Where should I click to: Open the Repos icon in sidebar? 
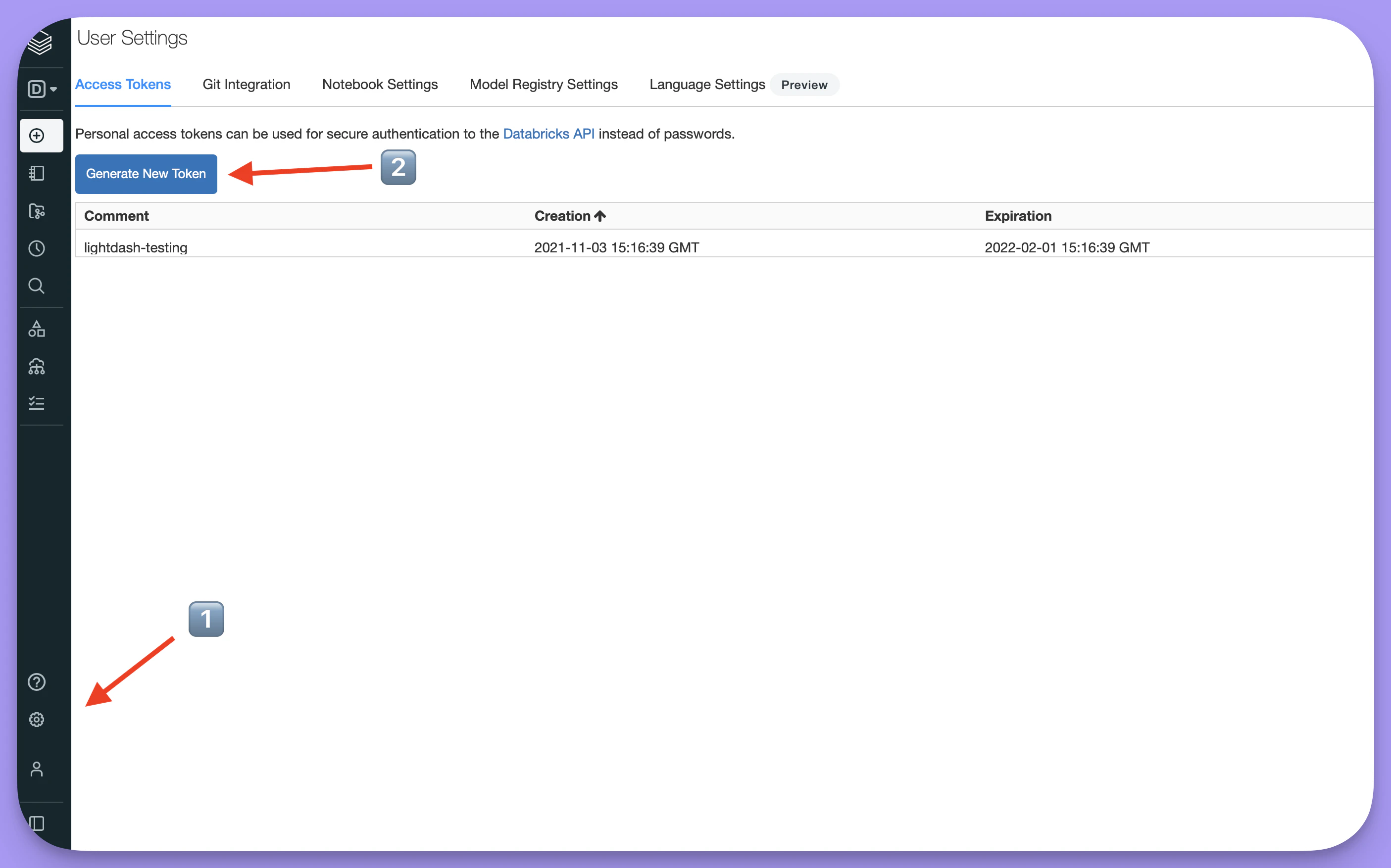[x=37, y=211]
